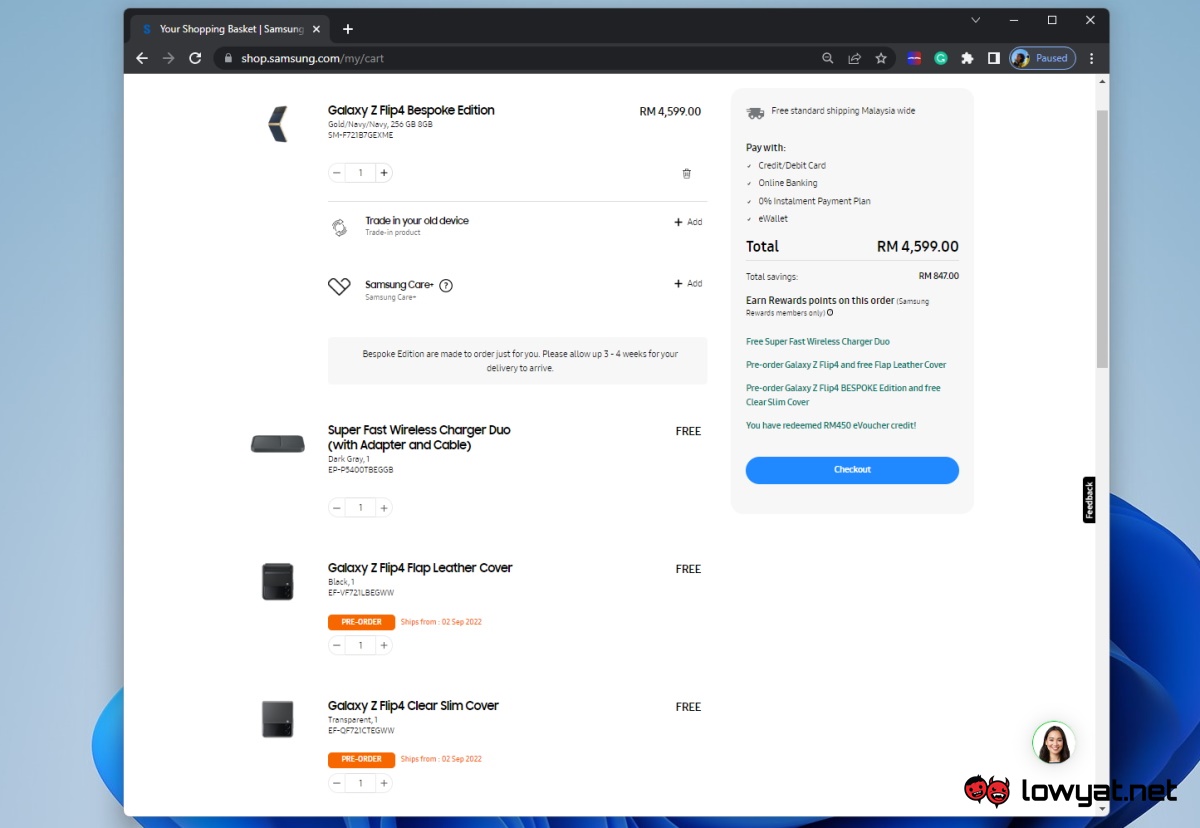This screenshot has height=828, width=1200.
Task: Click the RM450 eVoucher redeemed message
Action: tap(831, 425)
